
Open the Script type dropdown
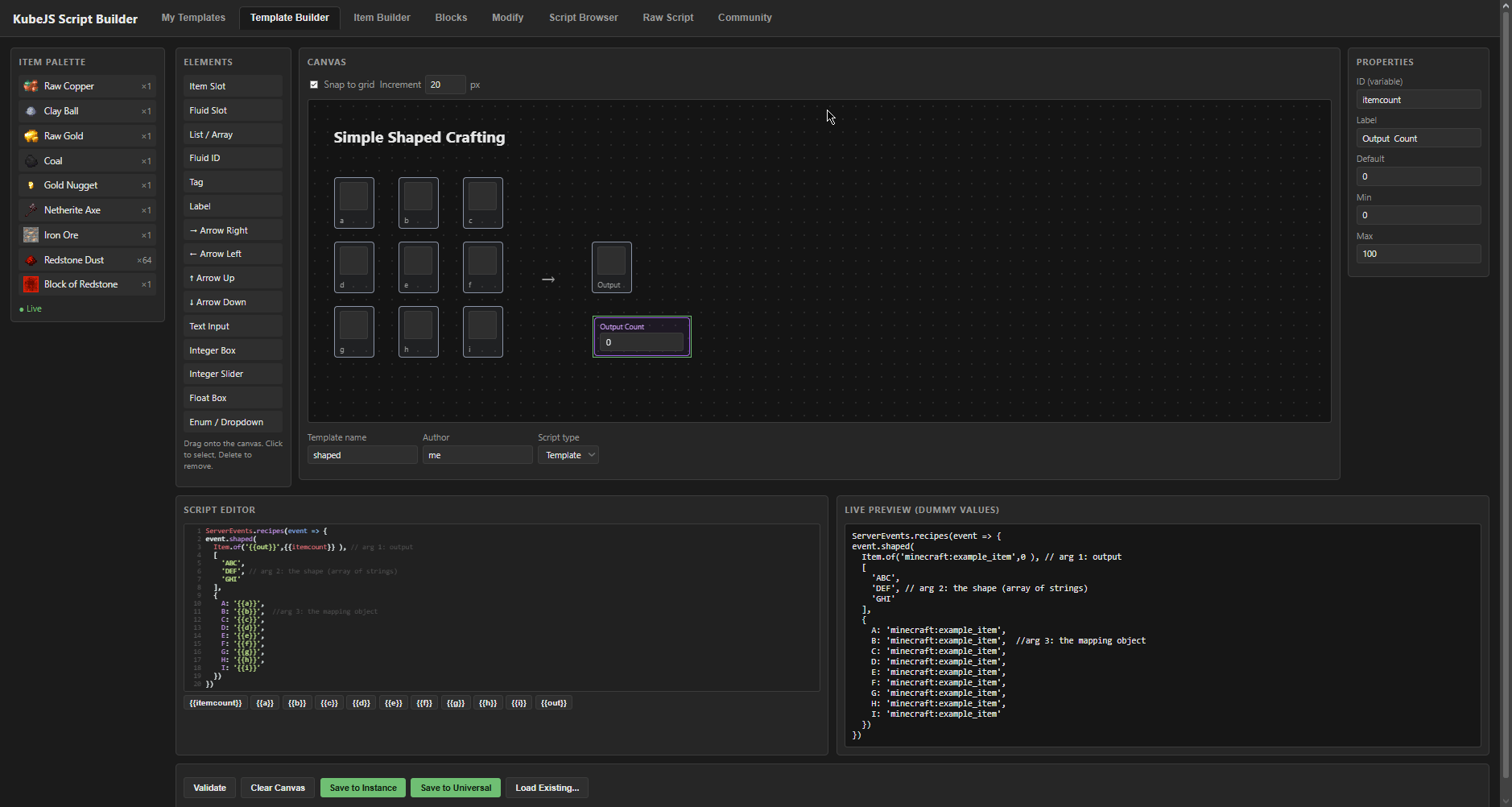tap(568, 455)
